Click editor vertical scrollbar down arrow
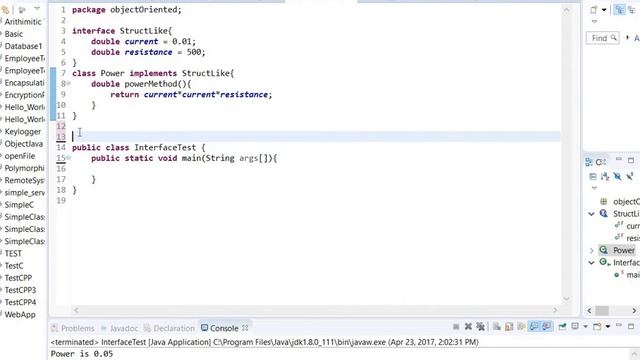The width and height of the screenshot is (640, 360). [x=566, y=299]
